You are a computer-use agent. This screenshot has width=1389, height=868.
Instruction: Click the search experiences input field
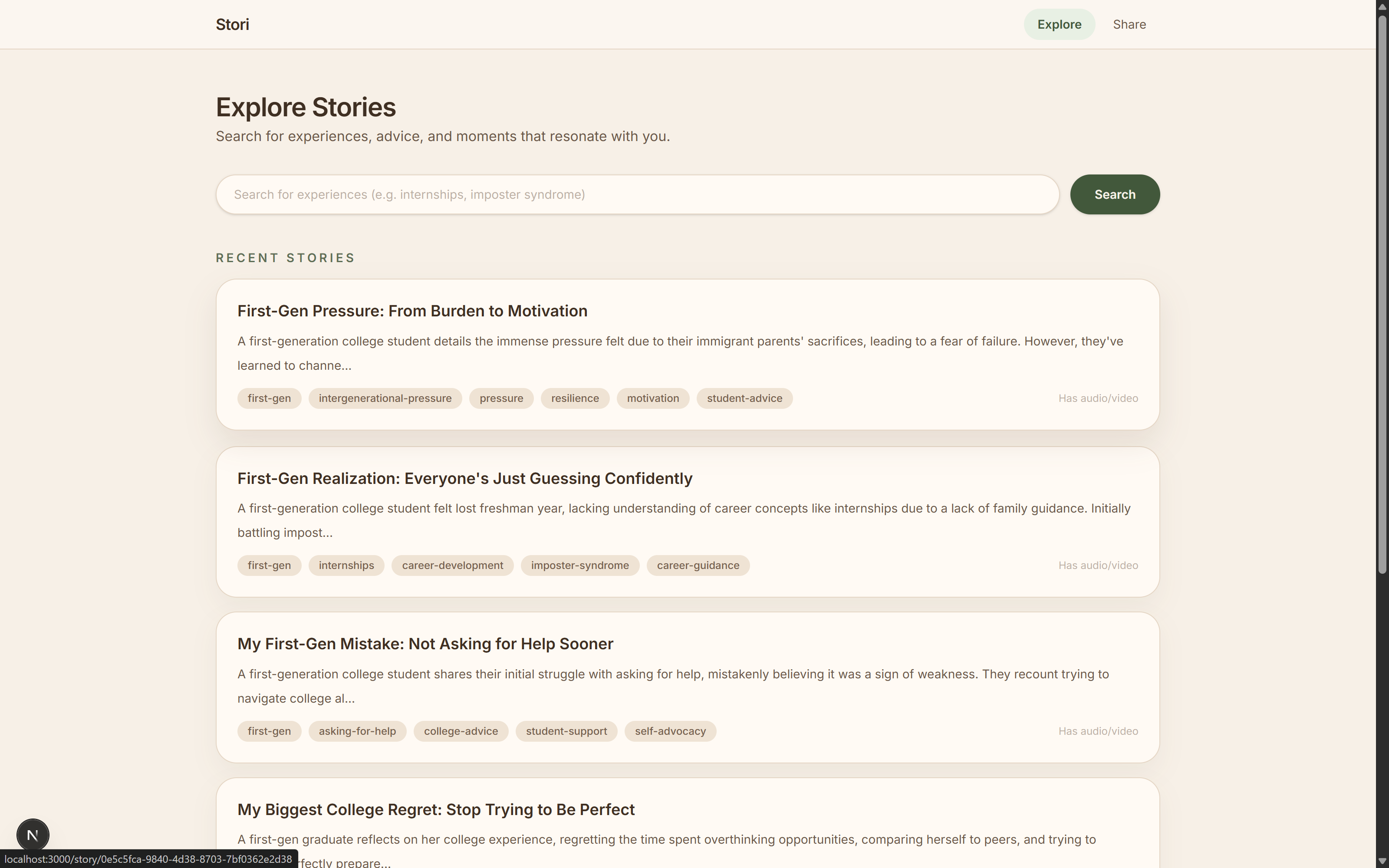click(x=637, y=194)
